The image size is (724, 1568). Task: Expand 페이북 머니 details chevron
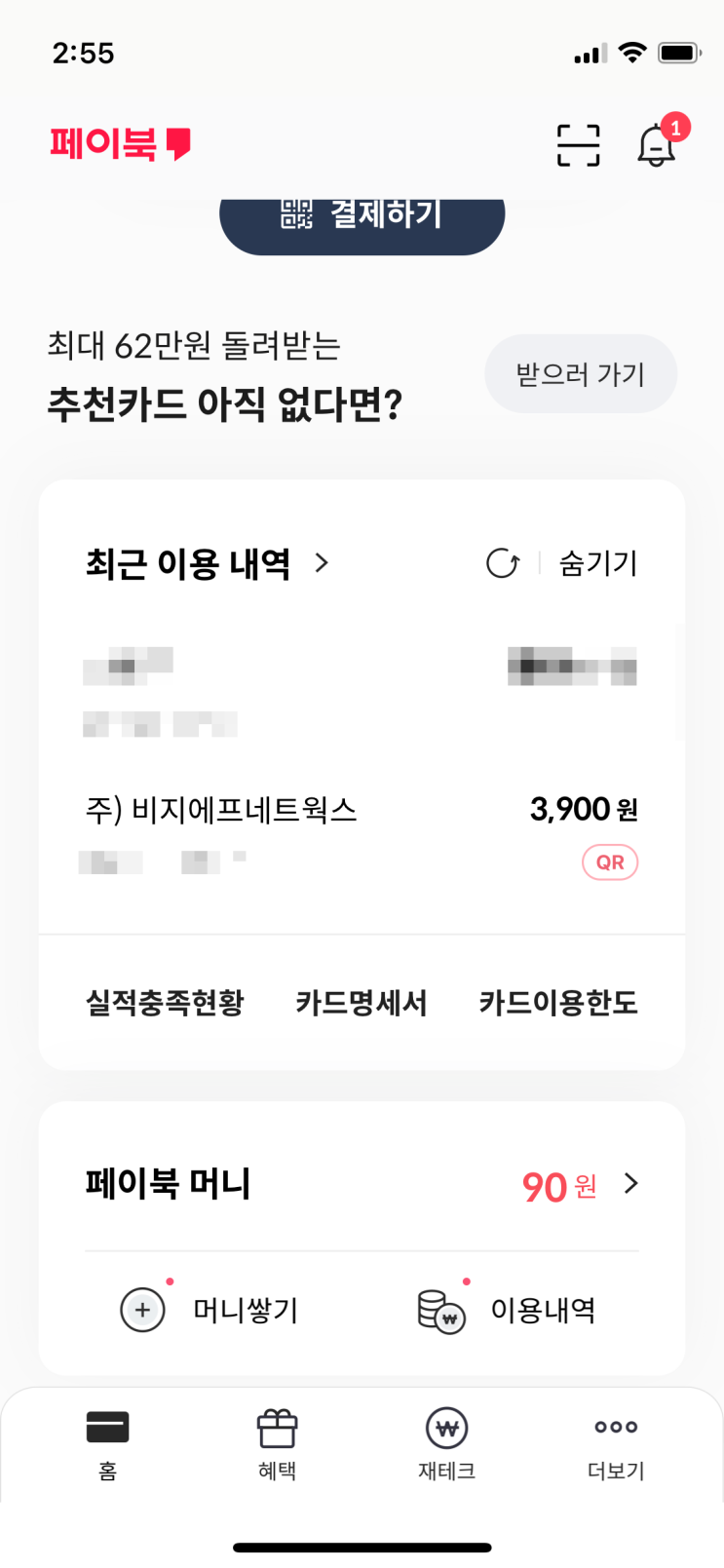pos(631,1184)
